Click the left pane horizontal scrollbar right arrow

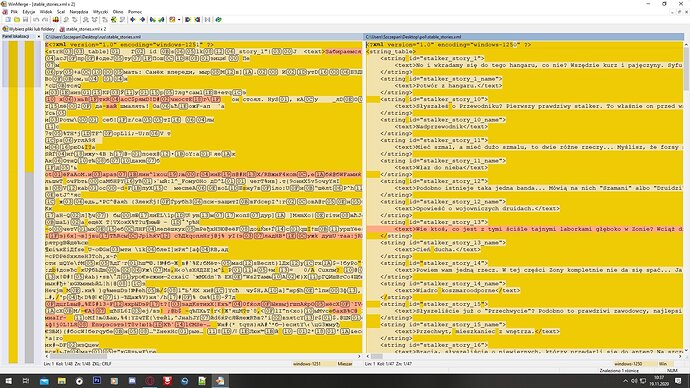coord(359,356)
